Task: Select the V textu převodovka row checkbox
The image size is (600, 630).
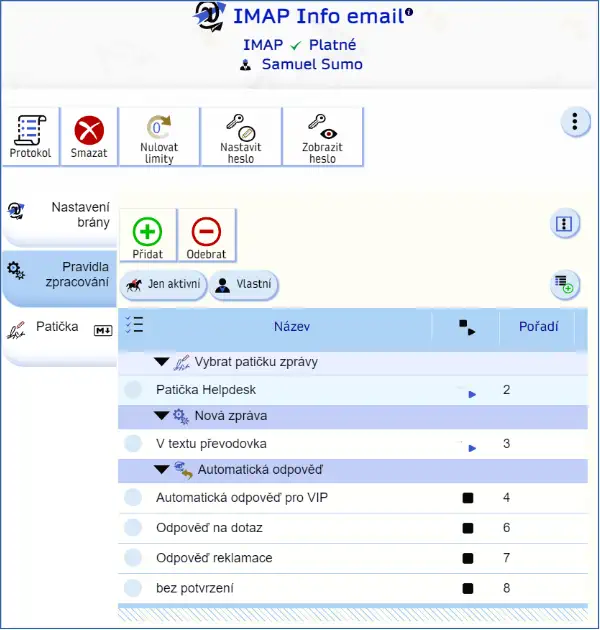Action: coord(133,443)
